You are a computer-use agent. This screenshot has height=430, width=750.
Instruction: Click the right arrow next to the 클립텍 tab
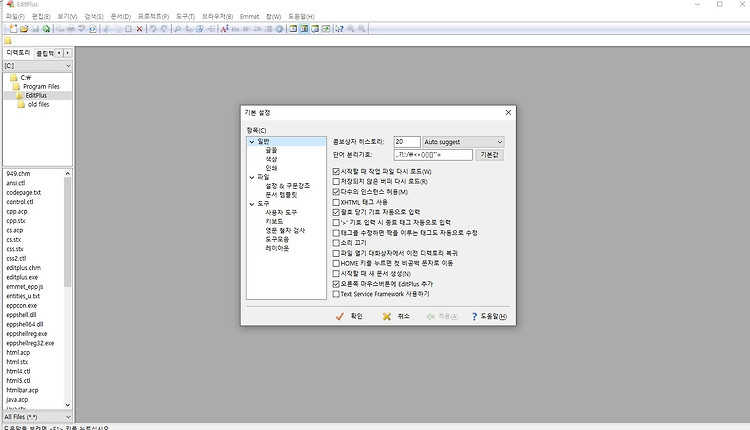67,53
